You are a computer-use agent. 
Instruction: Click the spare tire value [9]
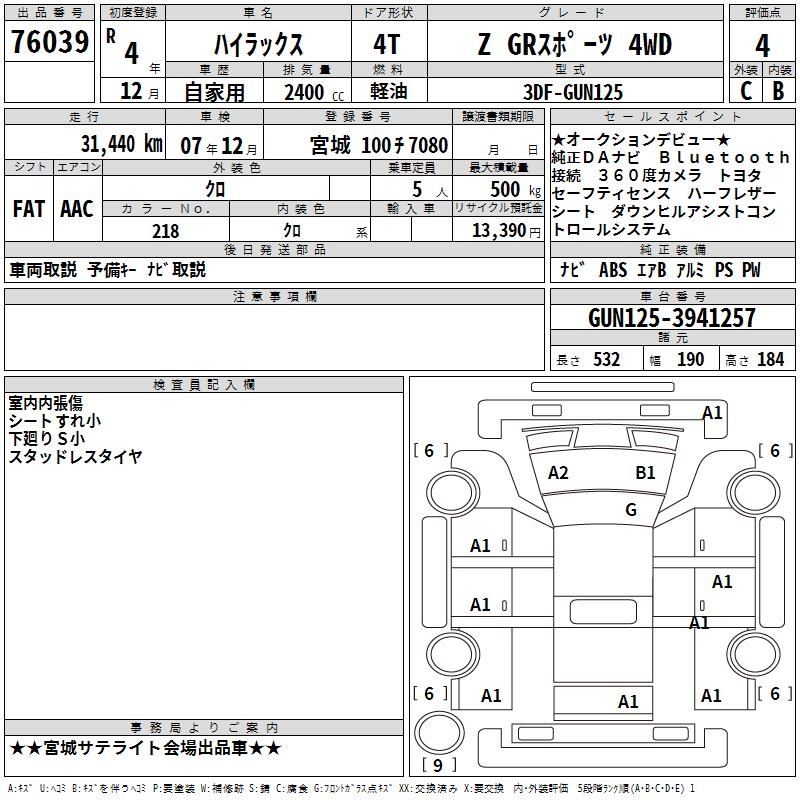point(439,765)
